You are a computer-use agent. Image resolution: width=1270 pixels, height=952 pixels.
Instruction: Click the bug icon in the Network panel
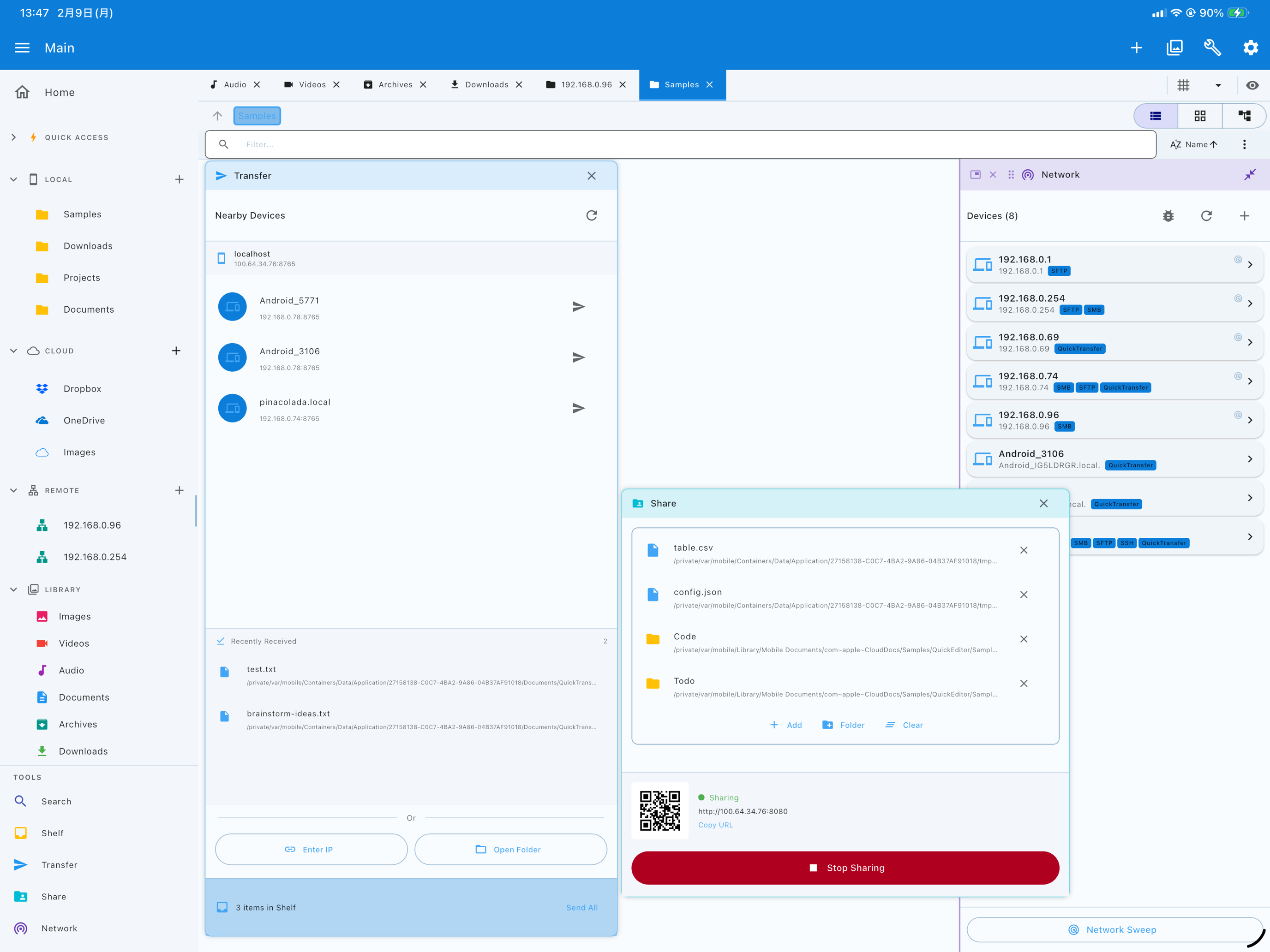1168,216
